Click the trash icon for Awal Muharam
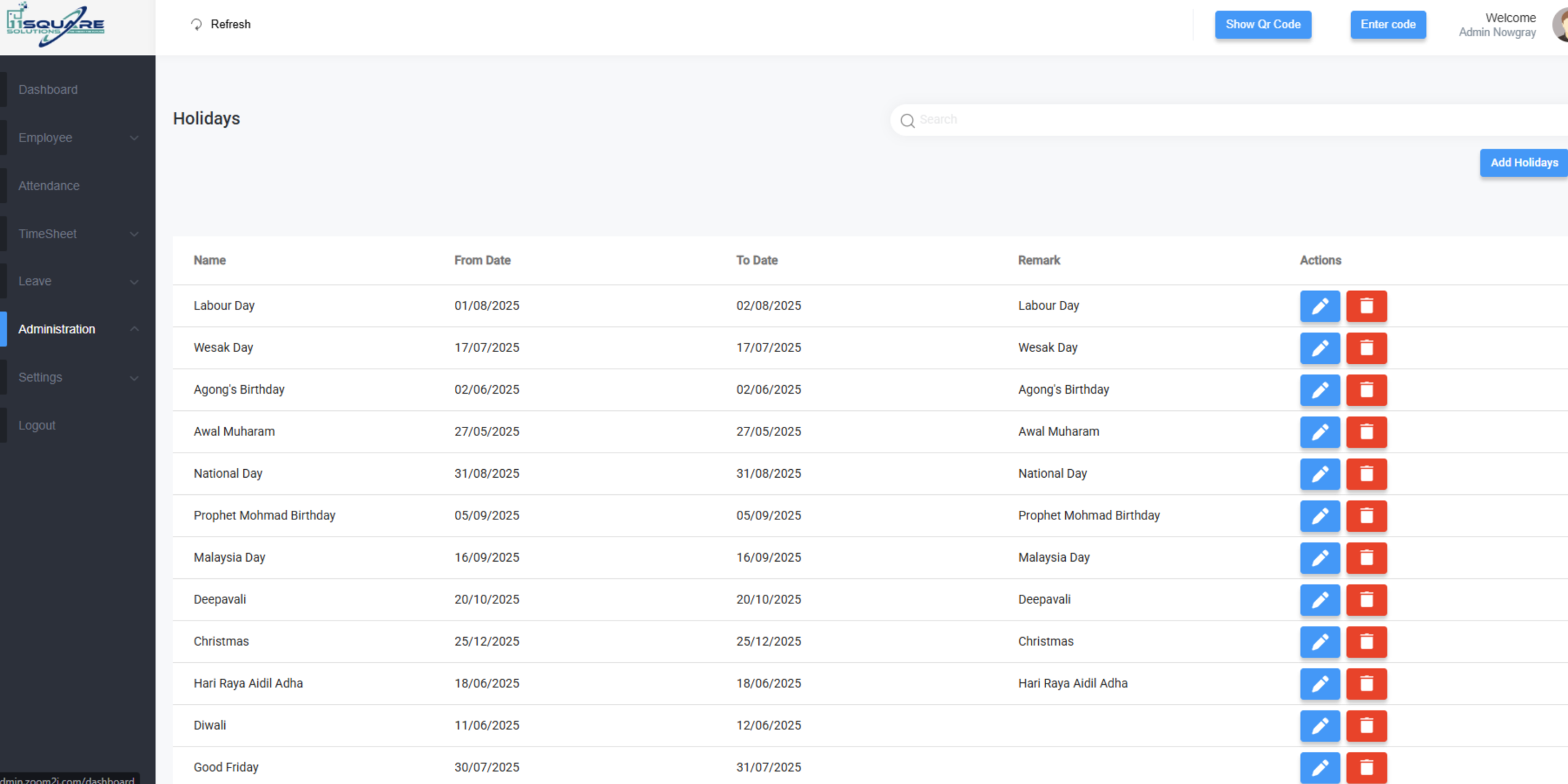This screenshot has height=784, width=1568. 1366,432
